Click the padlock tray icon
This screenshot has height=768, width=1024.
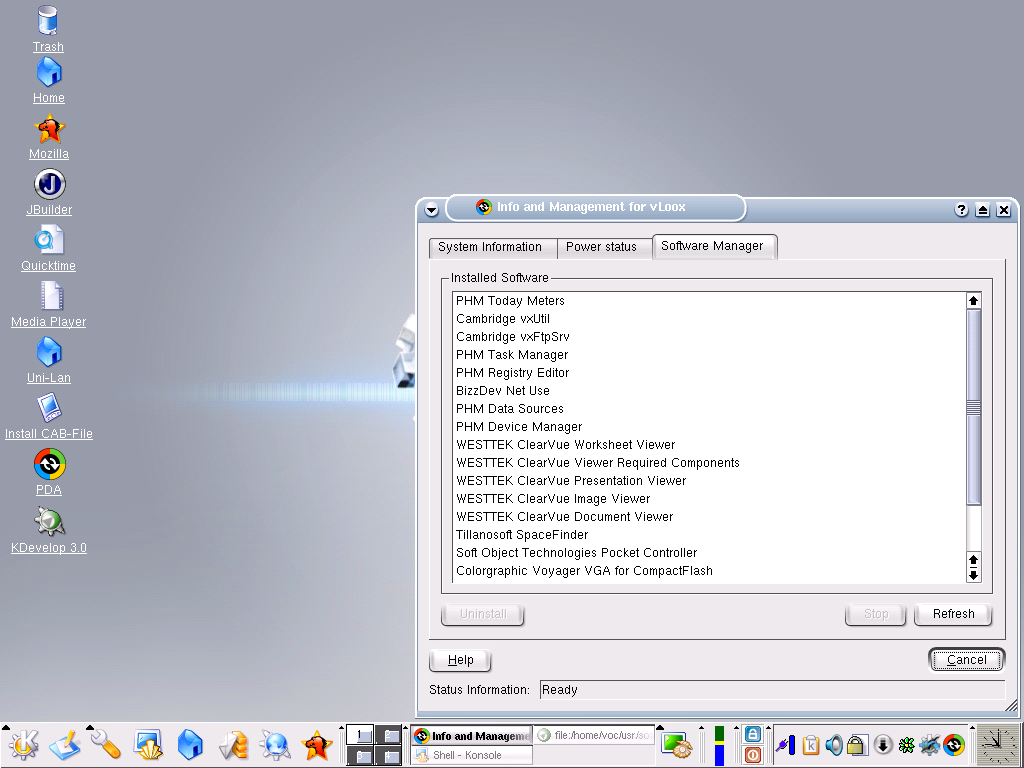(x=856, y=744)
